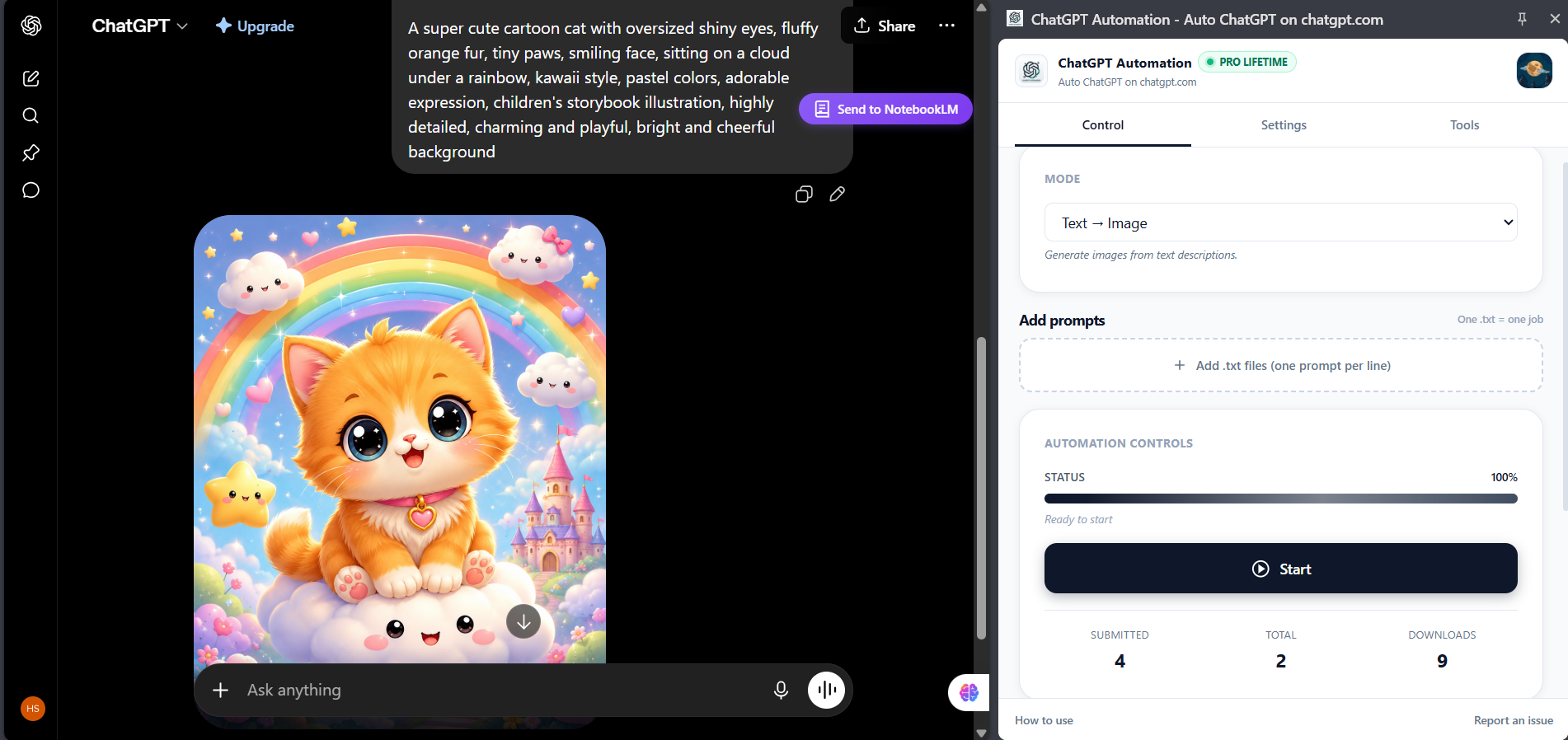Click the plus attach icon in composer

point(220,690)
